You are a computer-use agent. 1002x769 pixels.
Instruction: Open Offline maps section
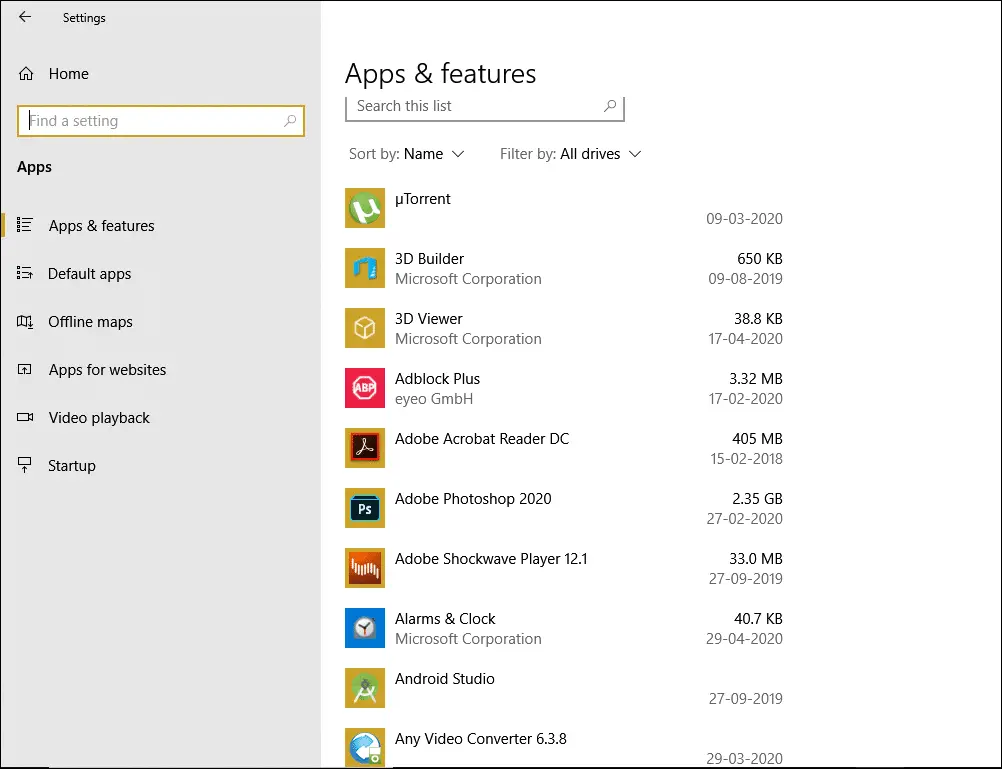pos(90,322)
